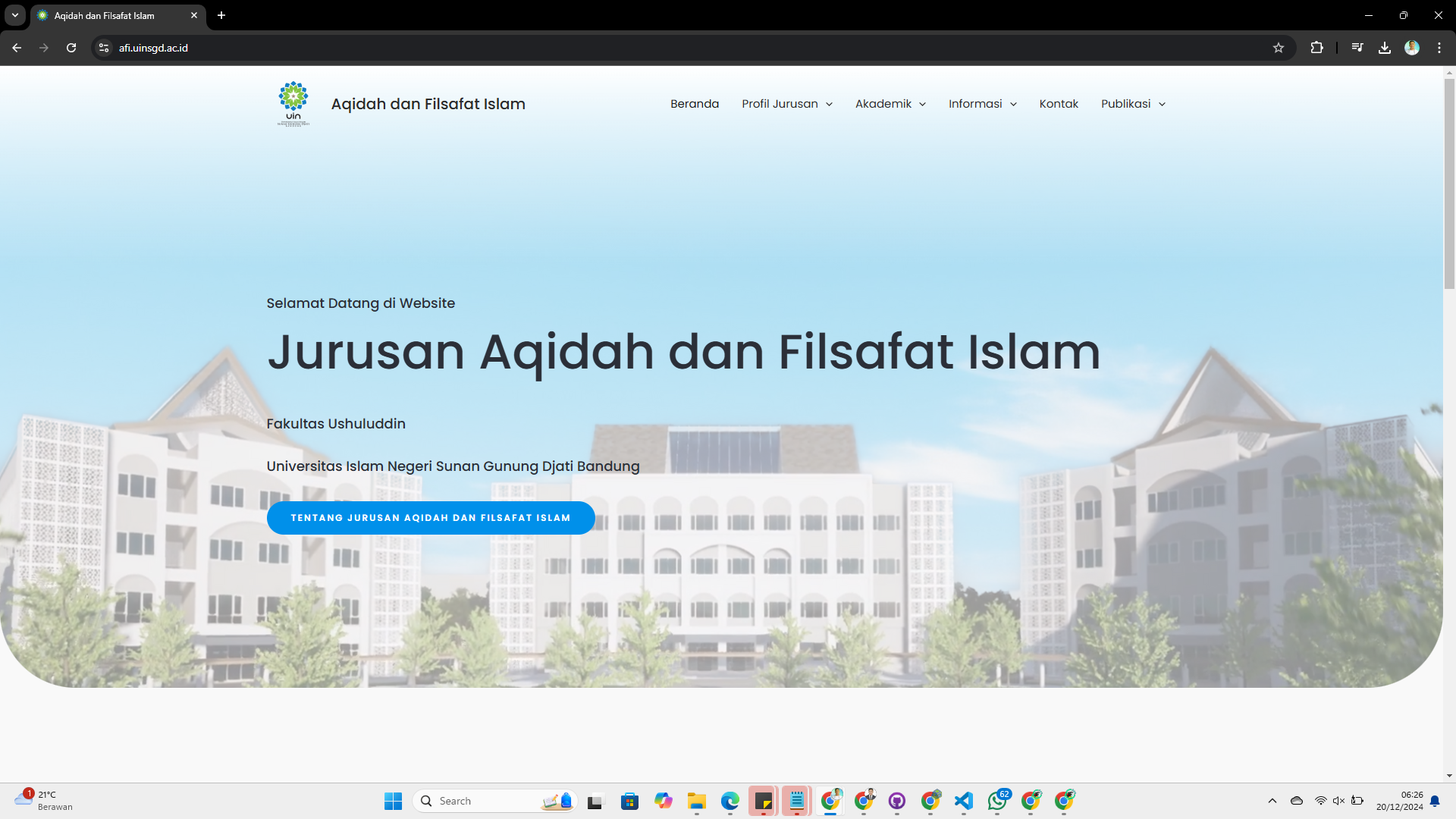Open OneDrive cloud tray icon
1456x819 pixels.
1297,801
